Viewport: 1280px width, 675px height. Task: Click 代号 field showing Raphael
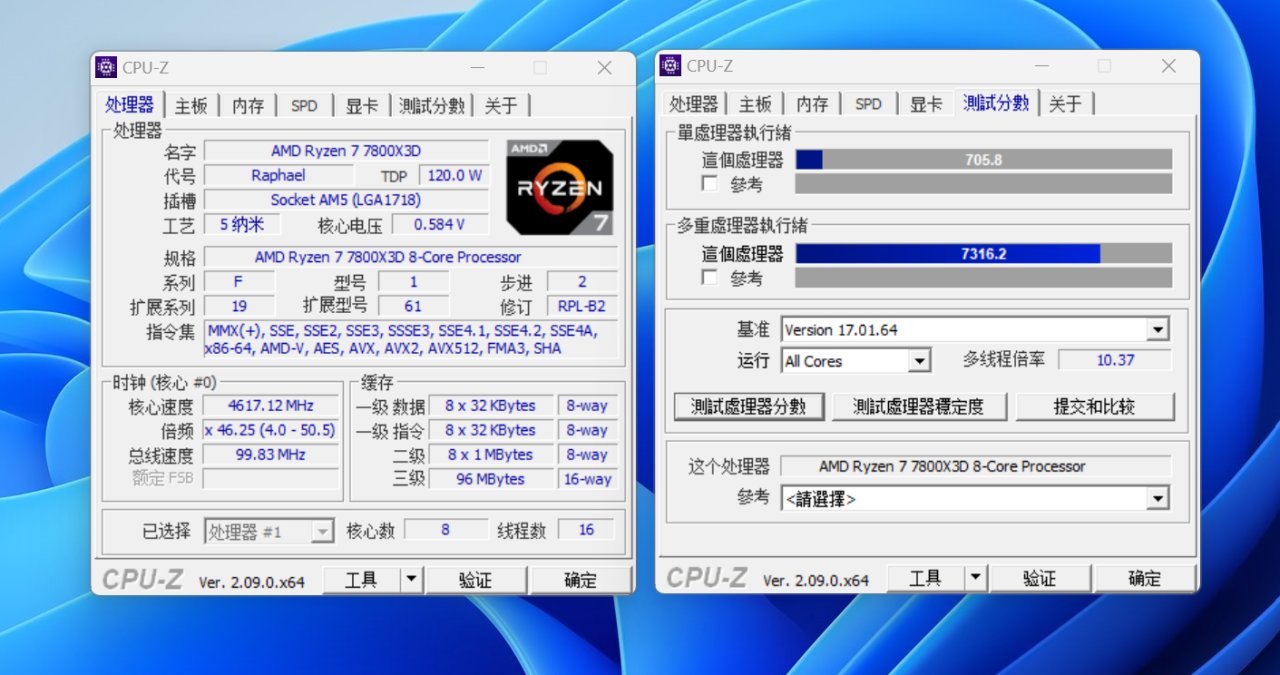click(x=279, y=175)
